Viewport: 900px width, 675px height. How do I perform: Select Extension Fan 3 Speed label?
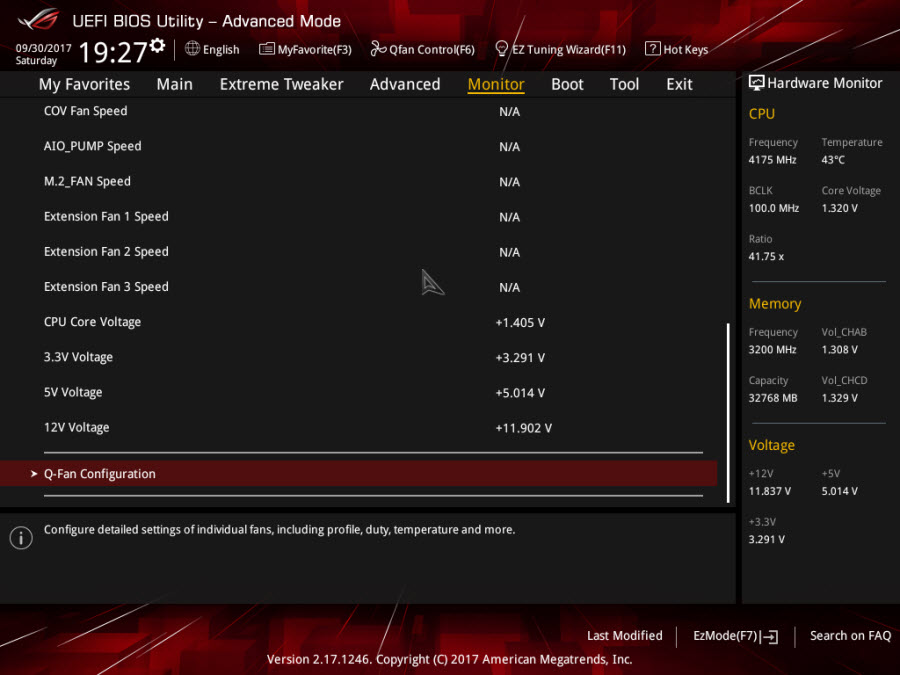coord(106,286)
